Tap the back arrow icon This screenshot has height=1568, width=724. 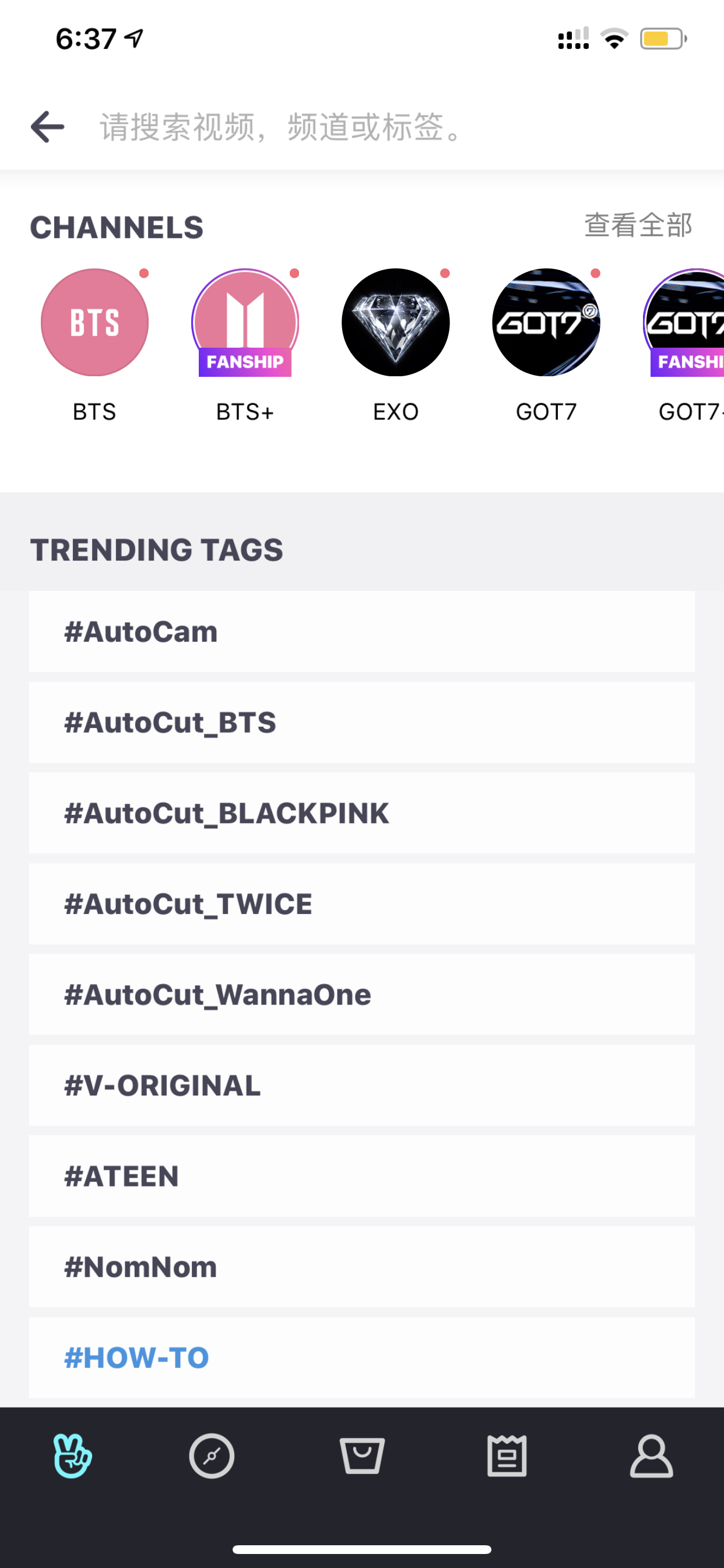[x=47, y=127]
